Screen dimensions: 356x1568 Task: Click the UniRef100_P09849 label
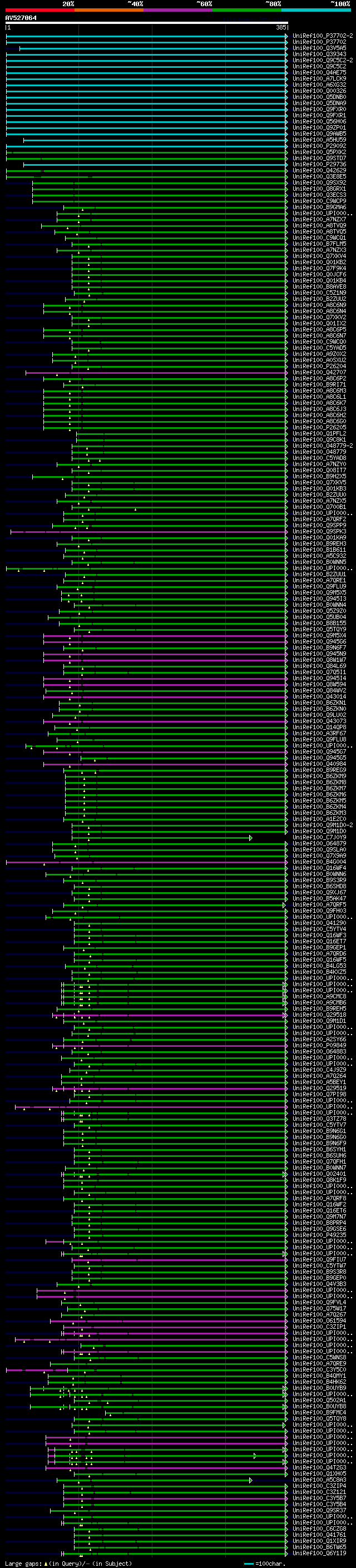[319, 1045]
